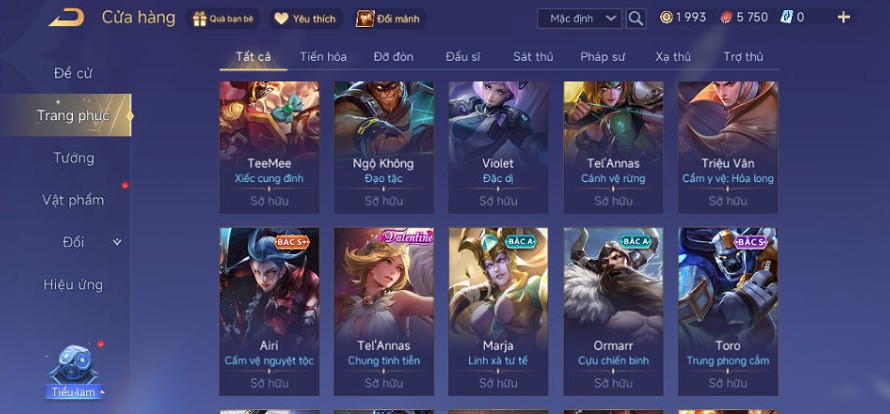This screenshot has width=890, height=414.
Task: Open Hiệu ứng sidebar section
Action: coord(73,285)
